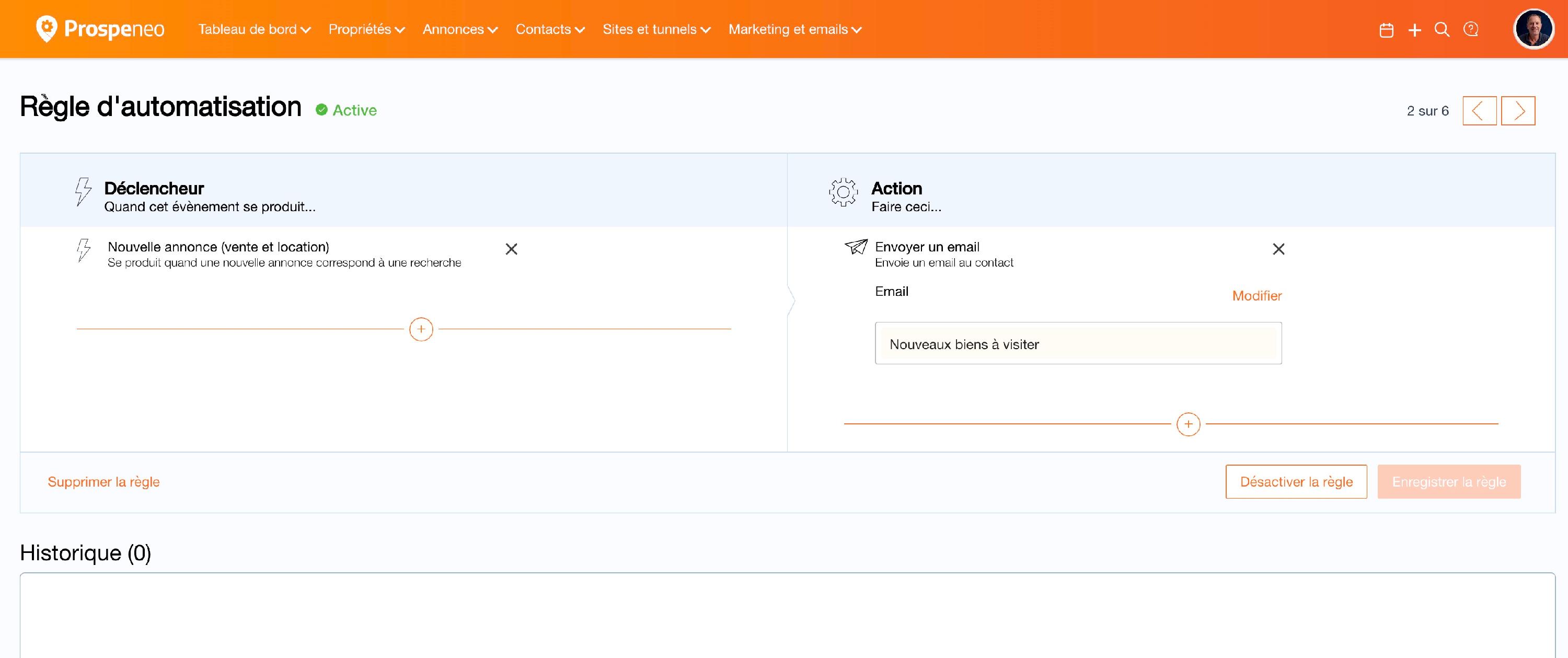Remove the Envoyer un email action

pyautogui.click(x=1278, y=249)
